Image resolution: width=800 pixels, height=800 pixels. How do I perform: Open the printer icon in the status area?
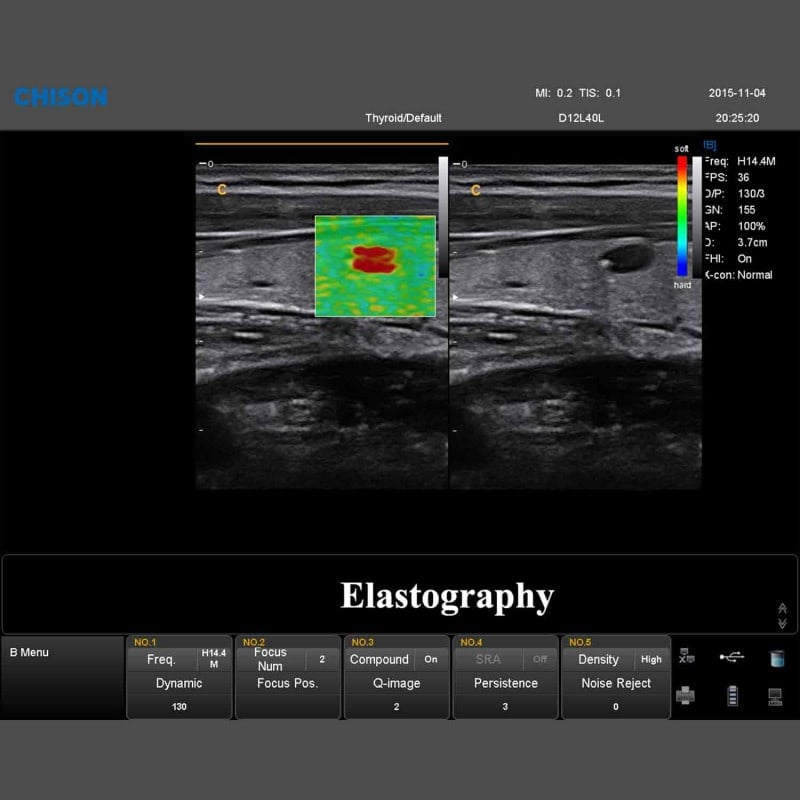[686, 695]
